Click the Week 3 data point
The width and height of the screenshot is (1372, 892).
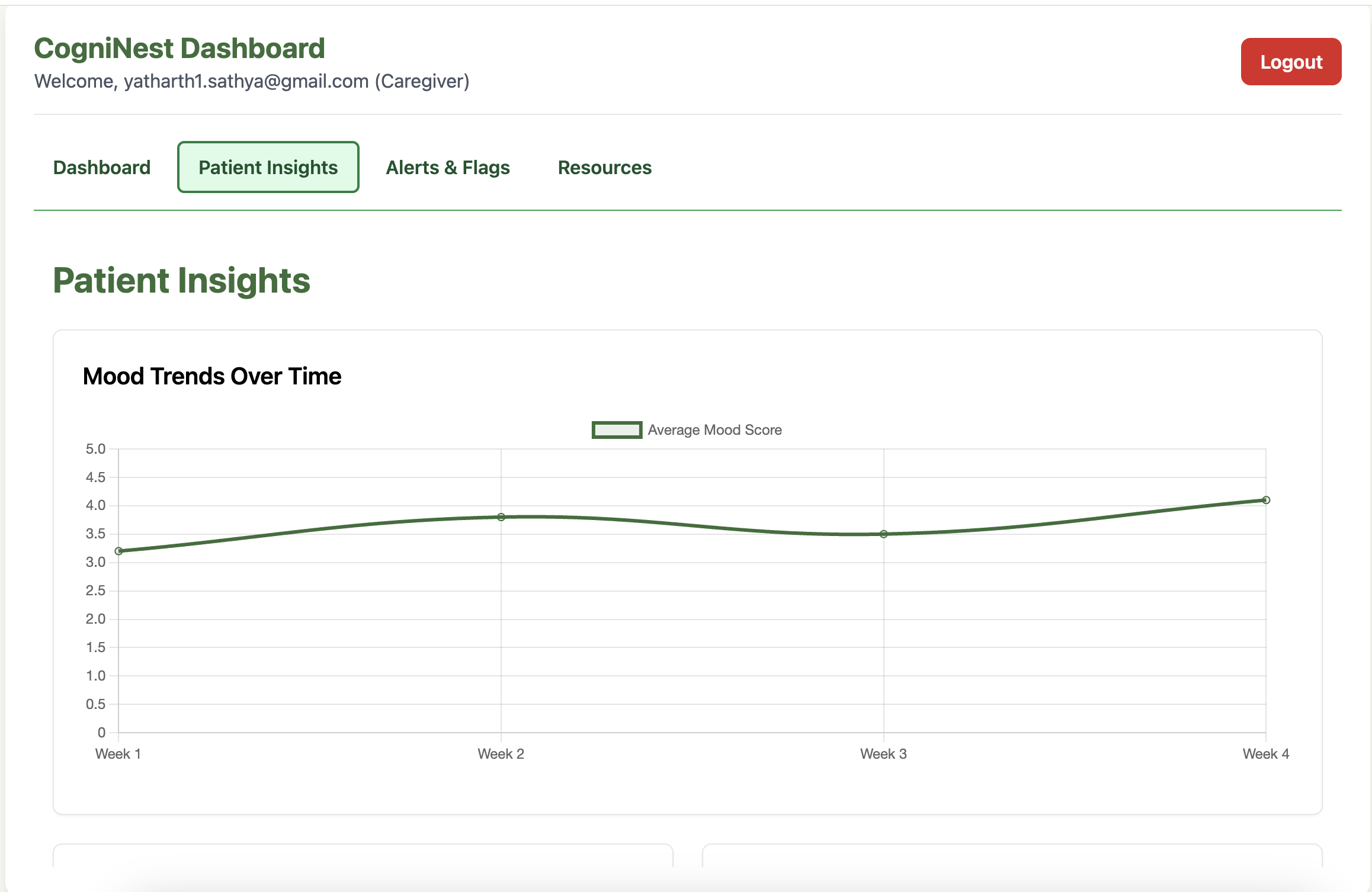[883, 534]
